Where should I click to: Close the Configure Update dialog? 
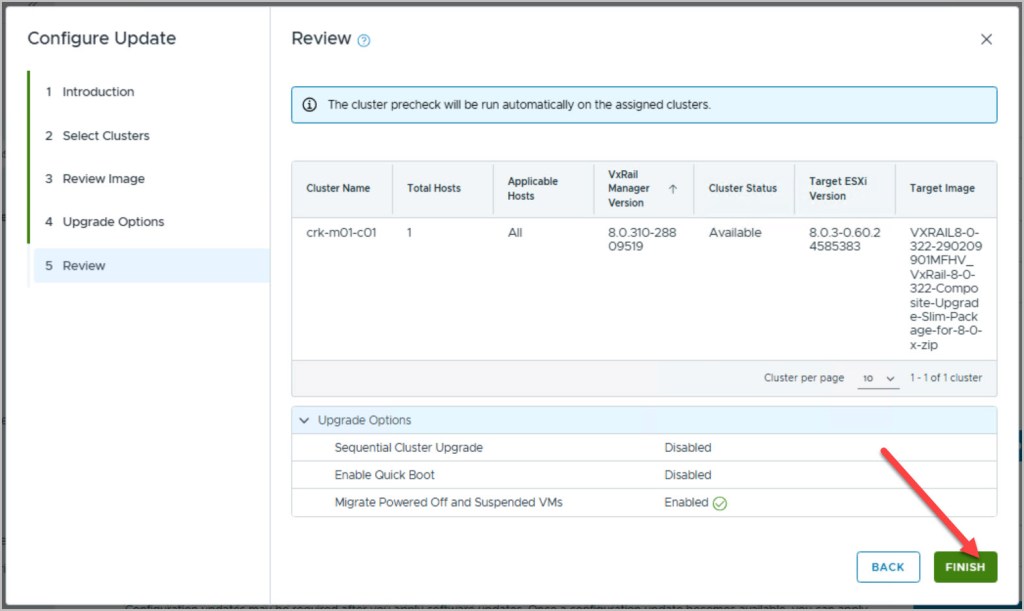986,40
